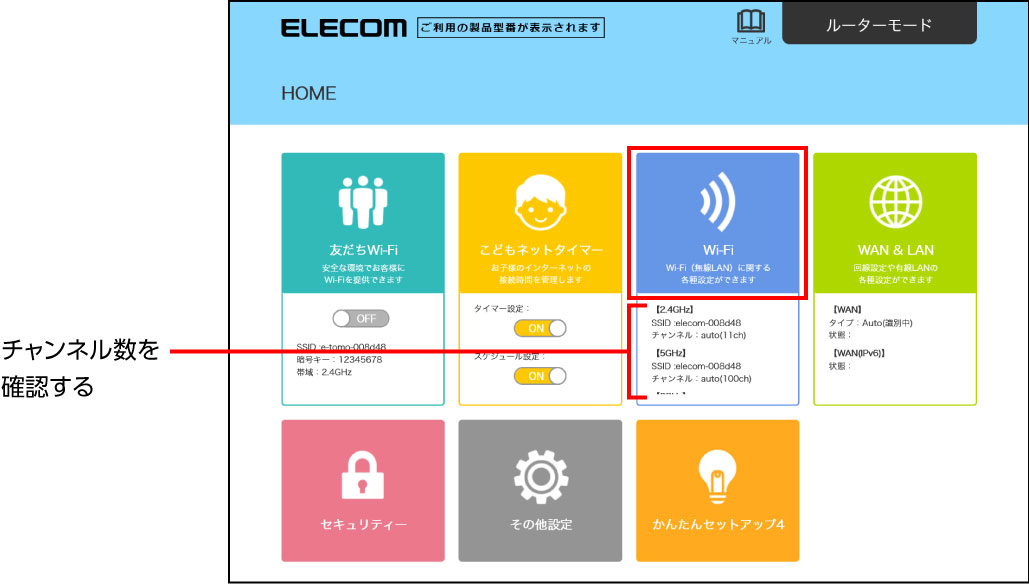Click the 友だちWi-Fi people icon
This screenshot has height=584, width=1029.
click(x=363, y=202)
